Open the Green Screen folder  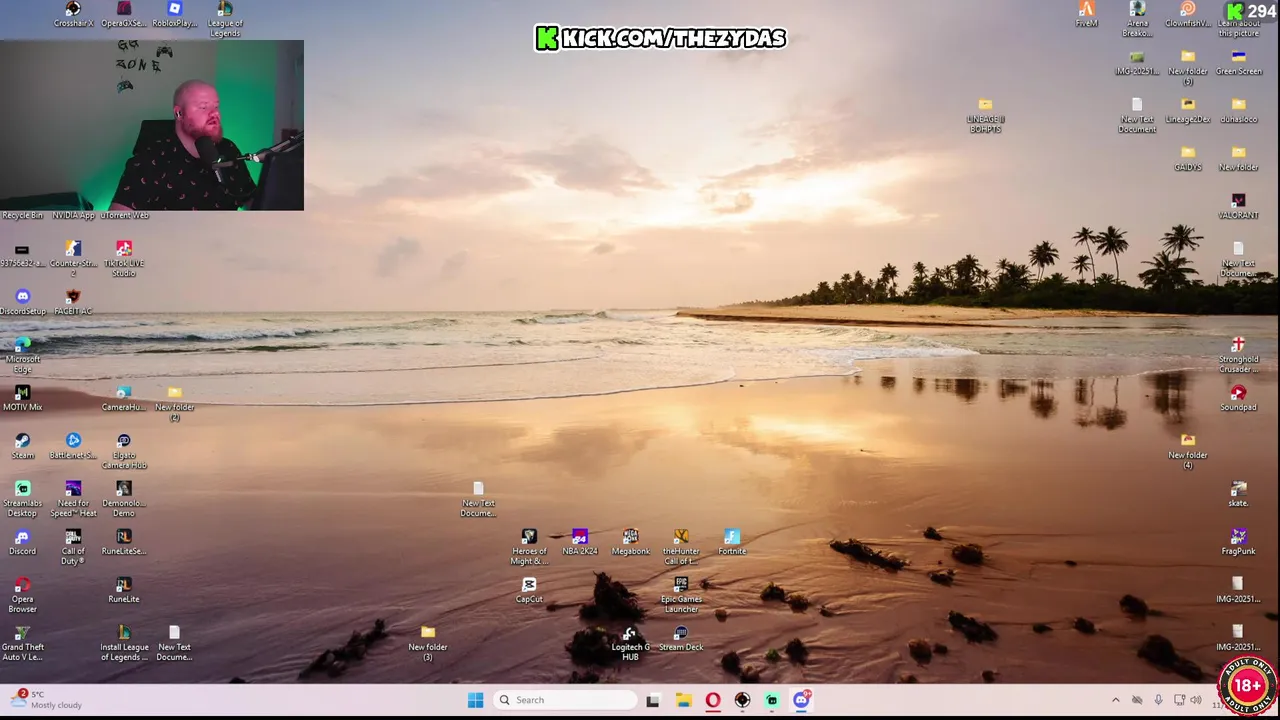pyautogui.click(x=1239, y=62)
